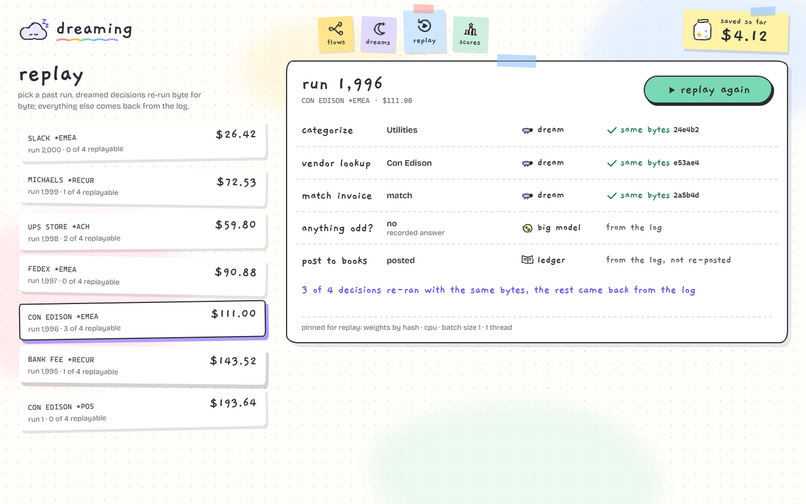Open the scores sticky-note tab
The width and height of the screenshot is (806, 504).
470,34
